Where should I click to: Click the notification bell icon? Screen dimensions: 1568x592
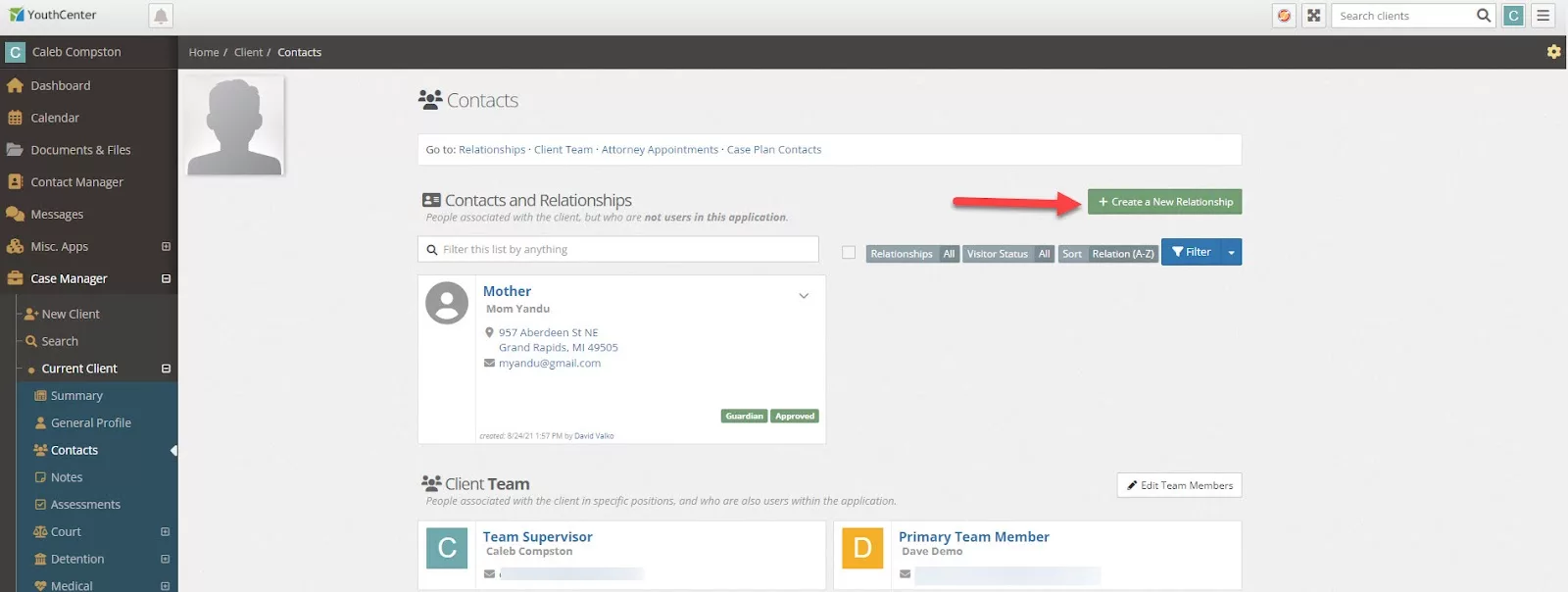pos(161,16)
